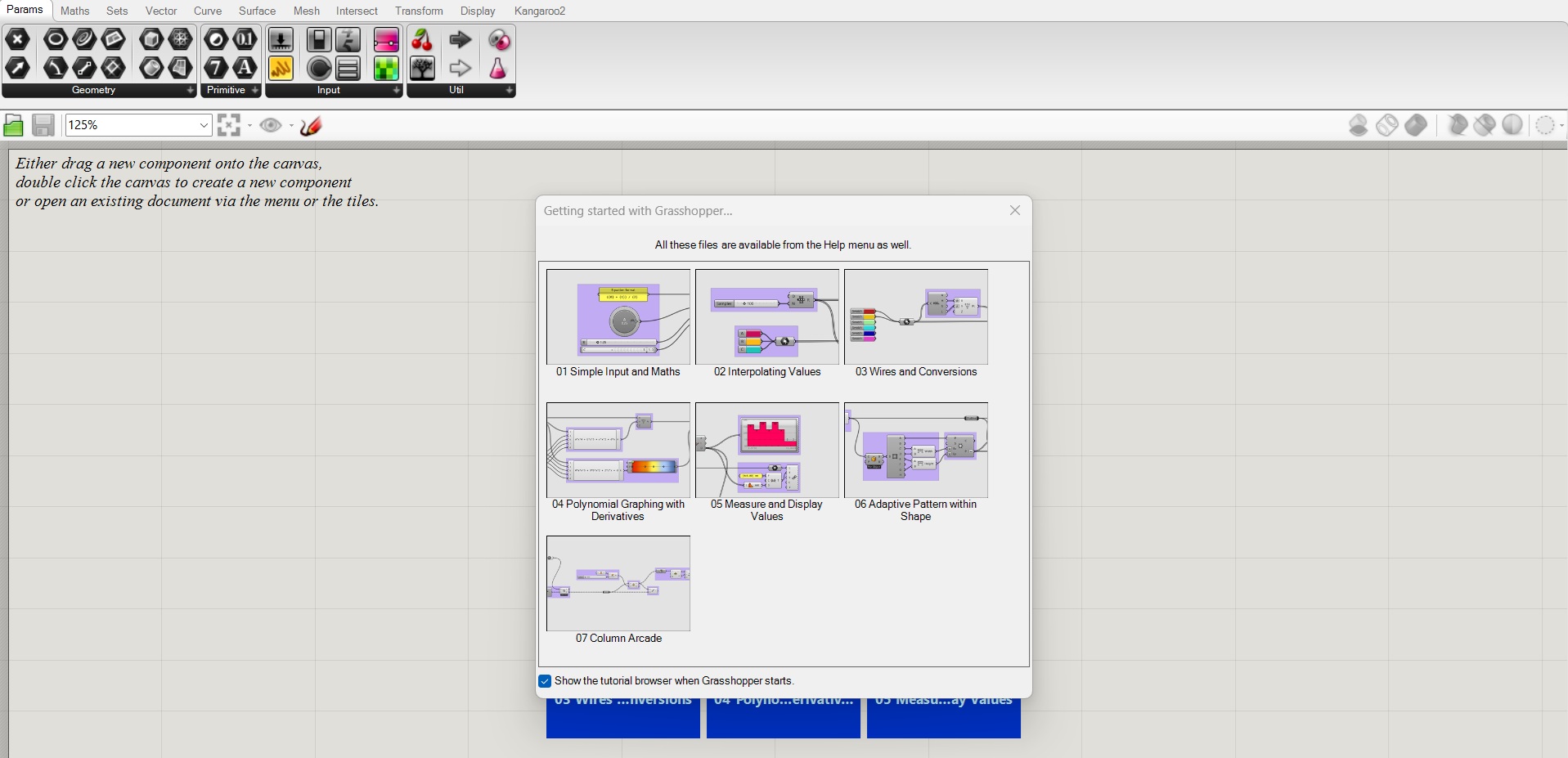Select the Gradient component green checker icon
The image size is (1568, 758).
tap(386, 69)
